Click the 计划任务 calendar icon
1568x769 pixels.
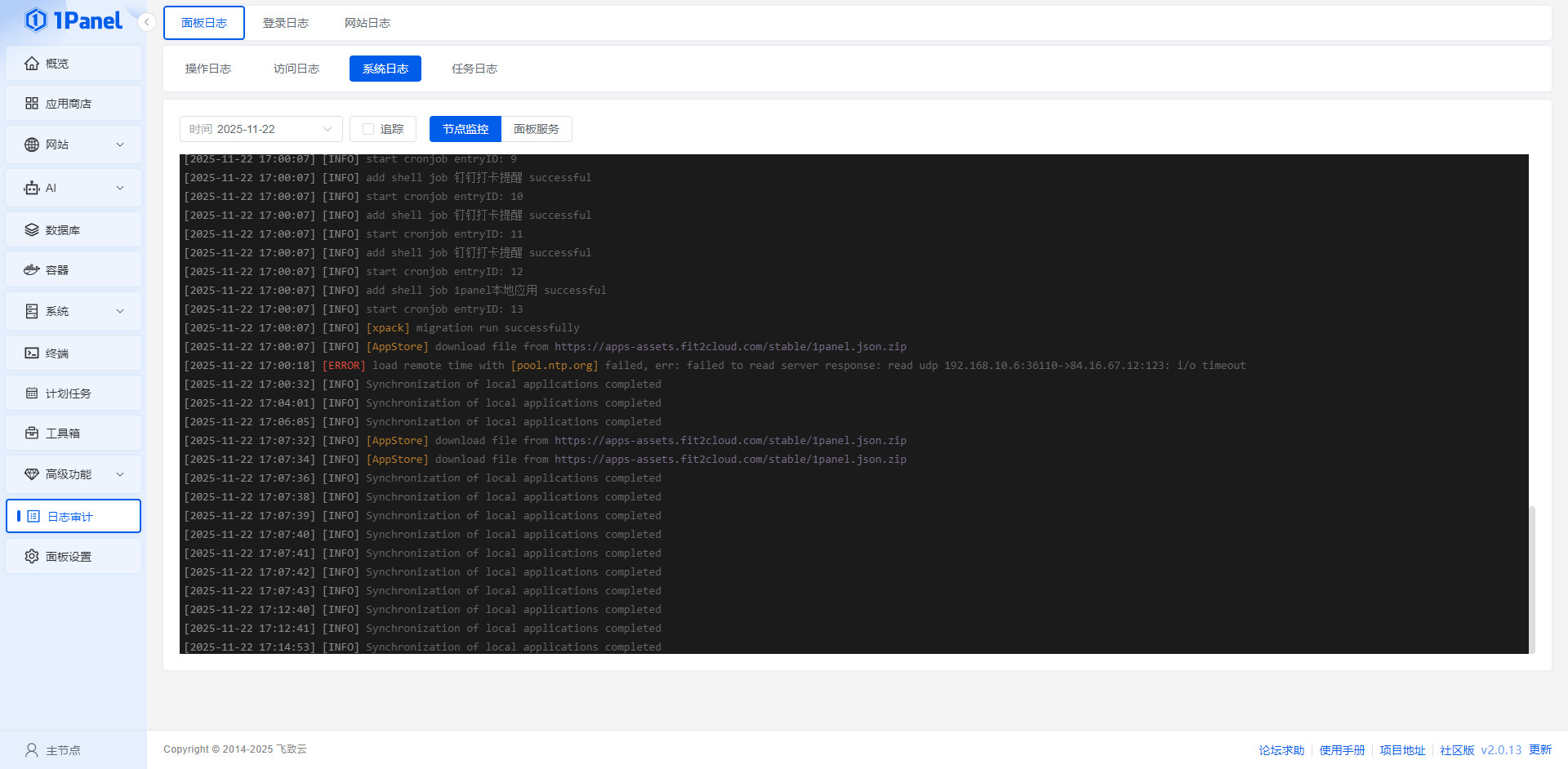pos(32,393)
